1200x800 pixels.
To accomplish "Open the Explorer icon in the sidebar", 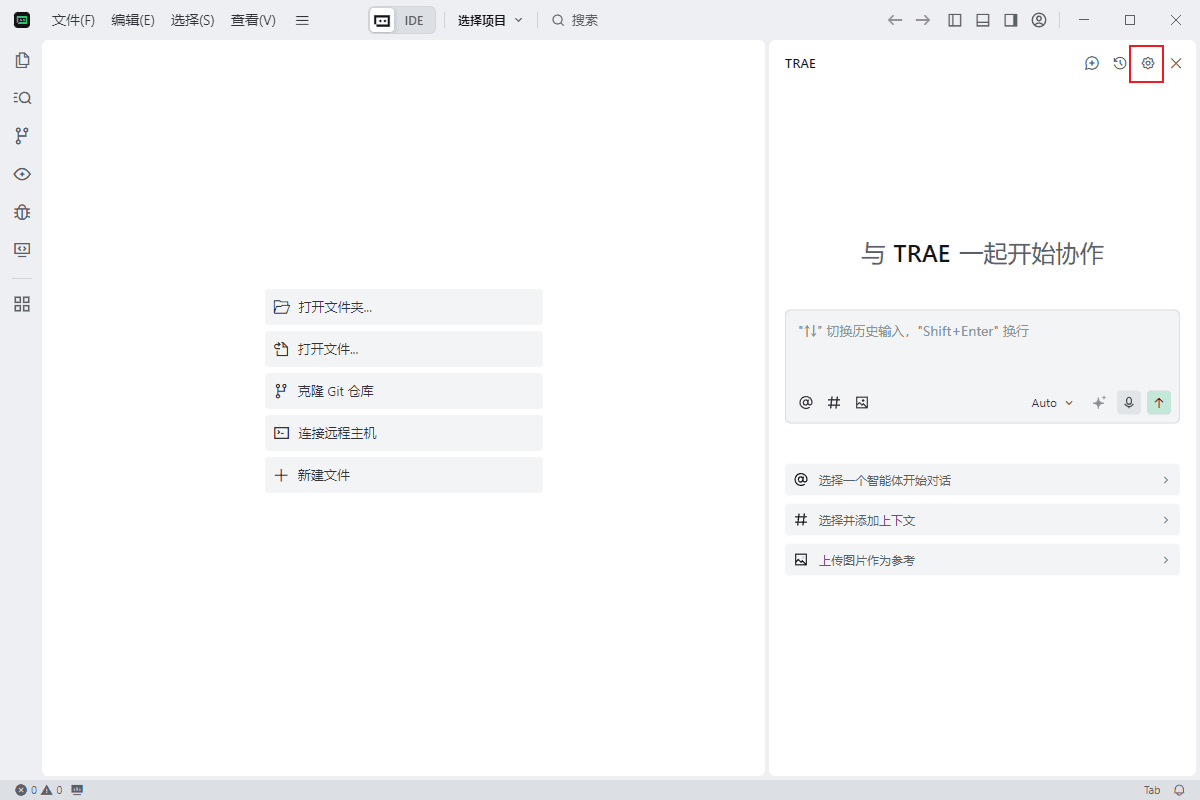I will tap(22, 60).
